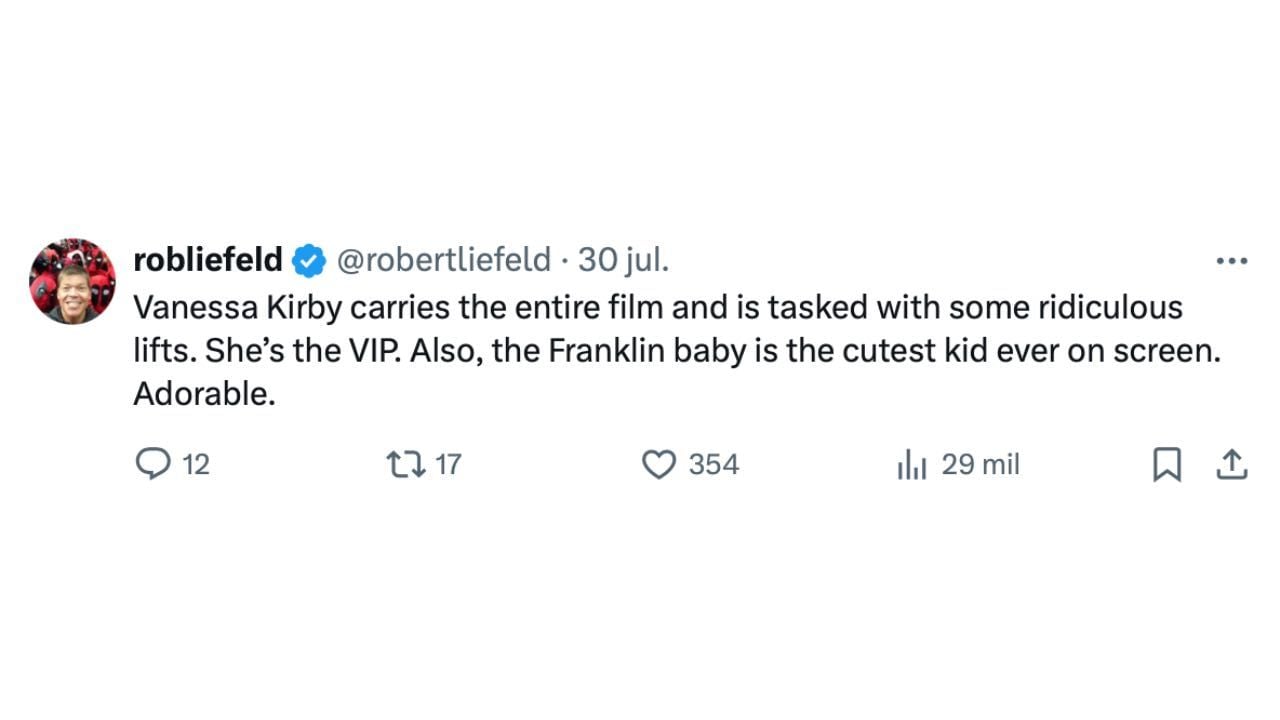The height and width of the screenshot is (720, 1280).
Task: Click the 29 mil views count
Action: click(980, 464)
